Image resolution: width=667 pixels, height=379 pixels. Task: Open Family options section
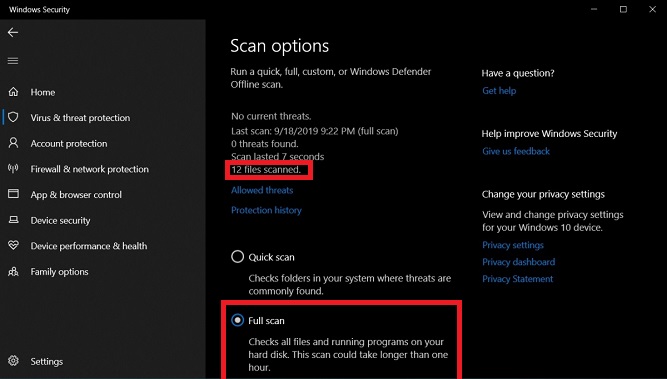pyautogui.click(x=60, y=272)
